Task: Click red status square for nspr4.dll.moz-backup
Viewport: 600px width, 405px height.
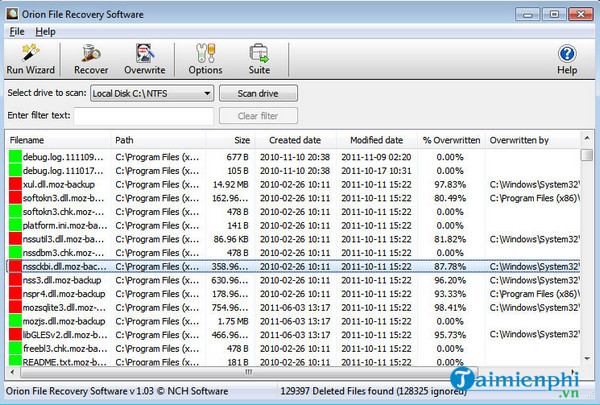Action: [x=15, y=294]
